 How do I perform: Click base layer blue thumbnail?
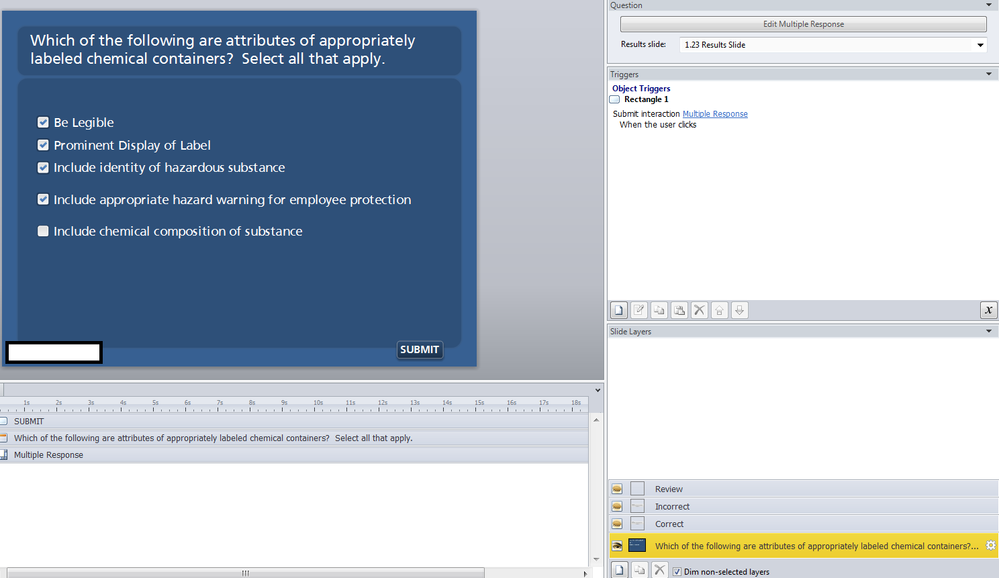tap(637, 545)
